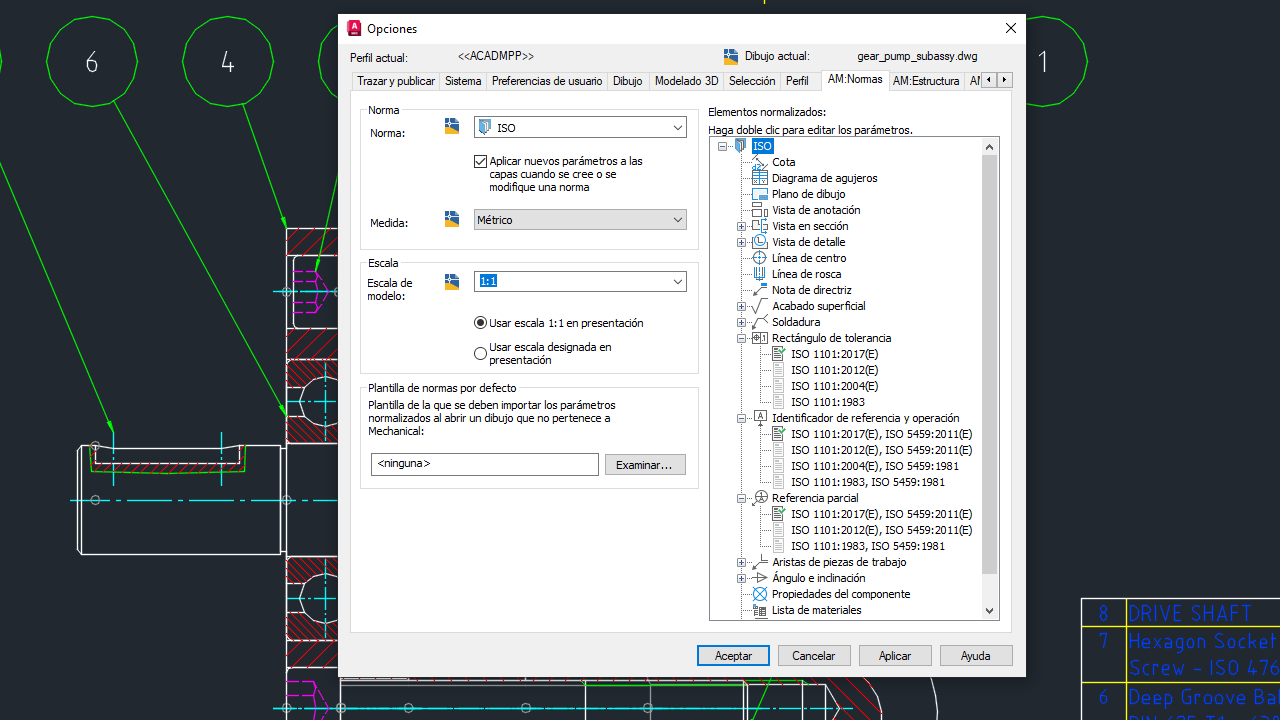Screen dimensions: 1280x720
Task: Click the Soldadura weld symbol icon
Action: tap(760, 322)
